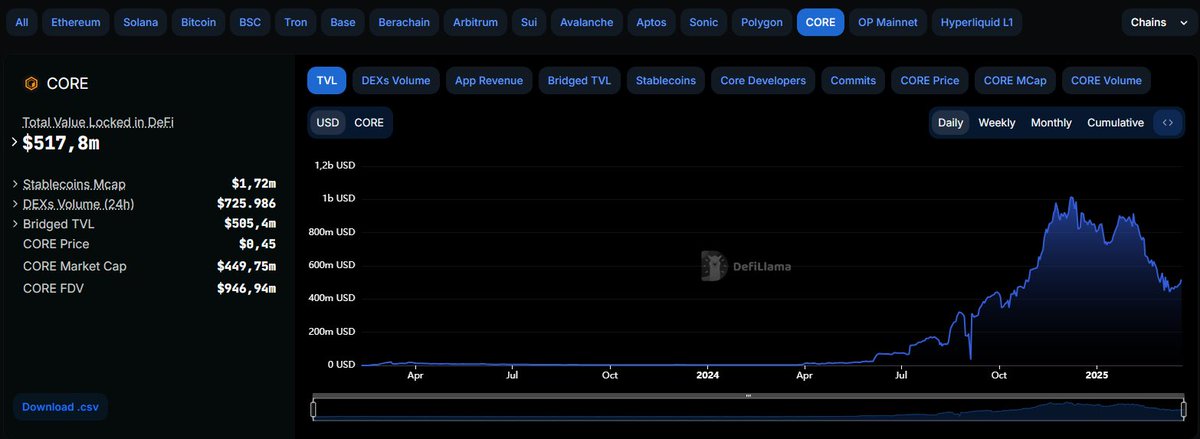The image size is (1200, 439).
Task: Select the Avalanche chain
Action: click(587, 22)
